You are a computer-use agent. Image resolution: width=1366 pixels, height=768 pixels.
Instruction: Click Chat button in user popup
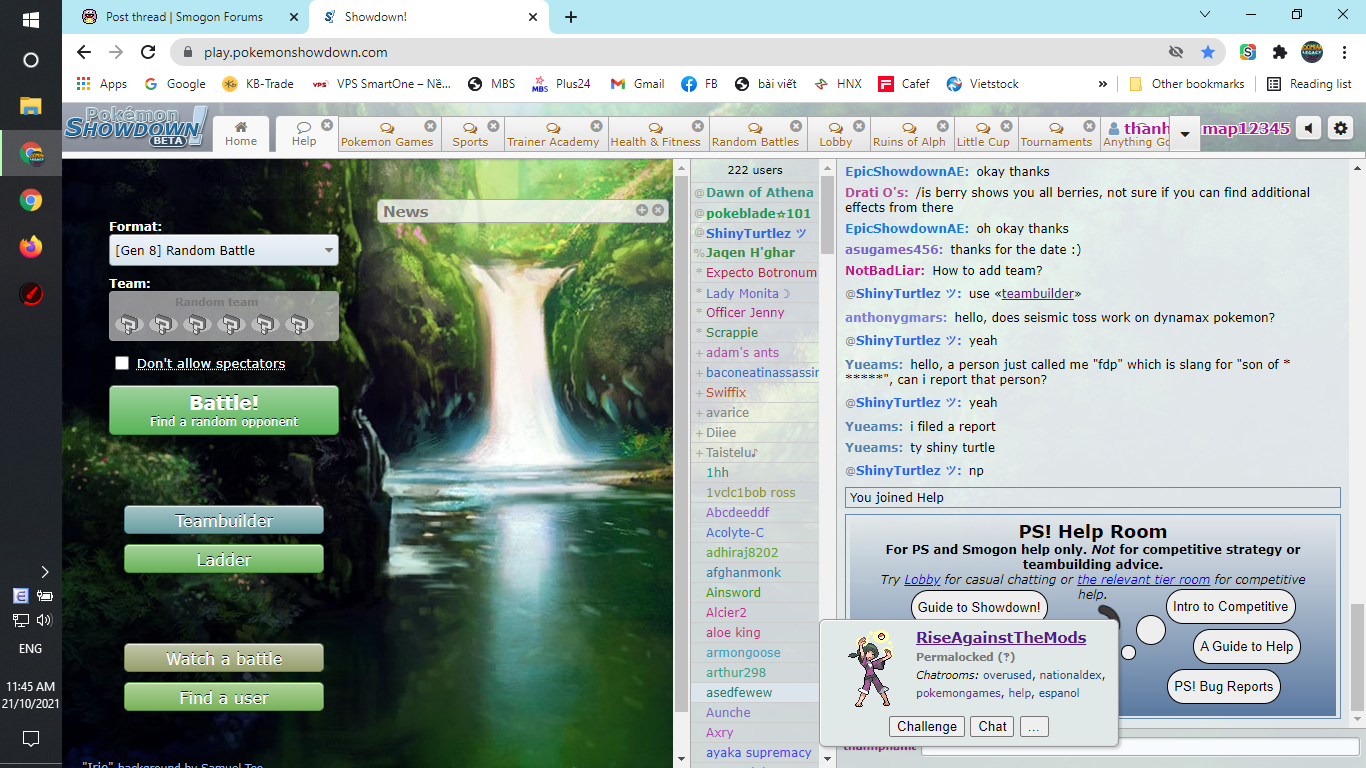point(992,726)
